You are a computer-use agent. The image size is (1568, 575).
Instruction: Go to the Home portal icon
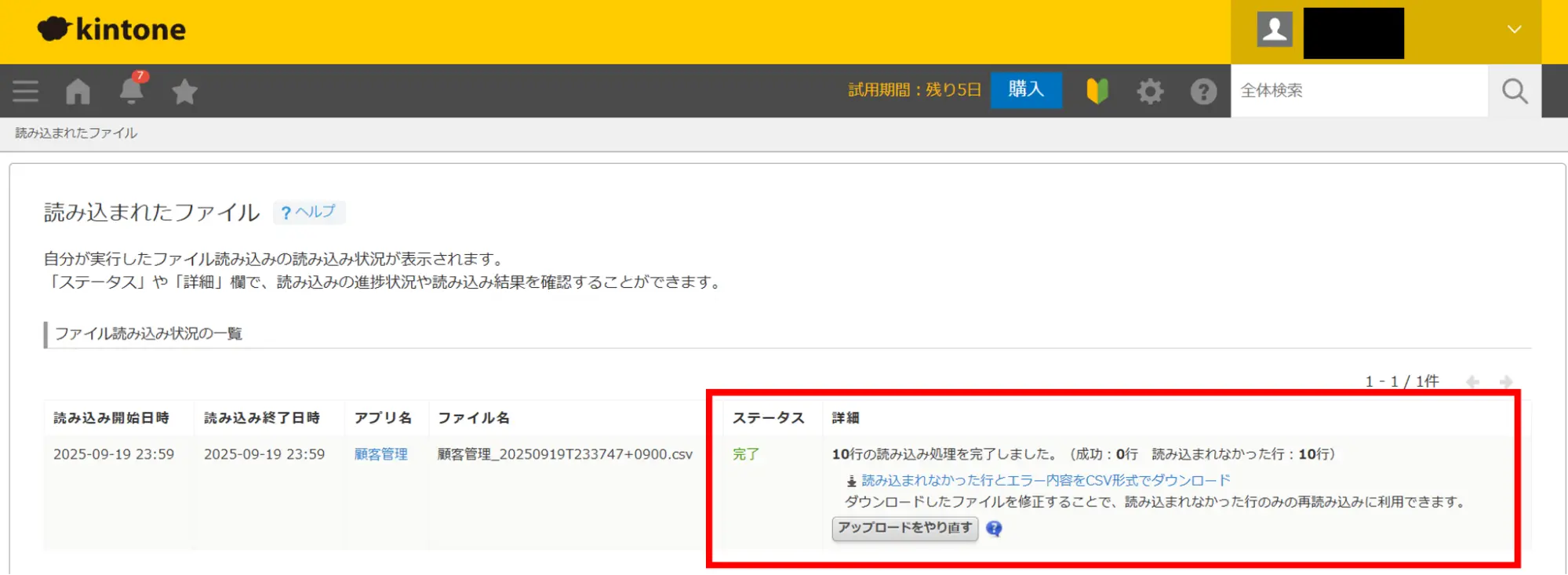click(78, 92)
